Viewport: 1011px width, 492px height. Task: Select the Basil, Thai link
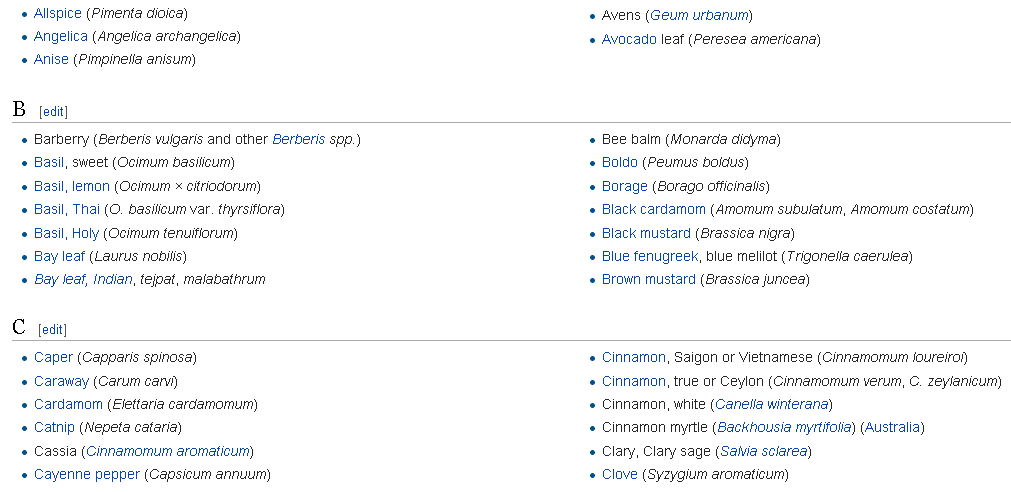67,210
